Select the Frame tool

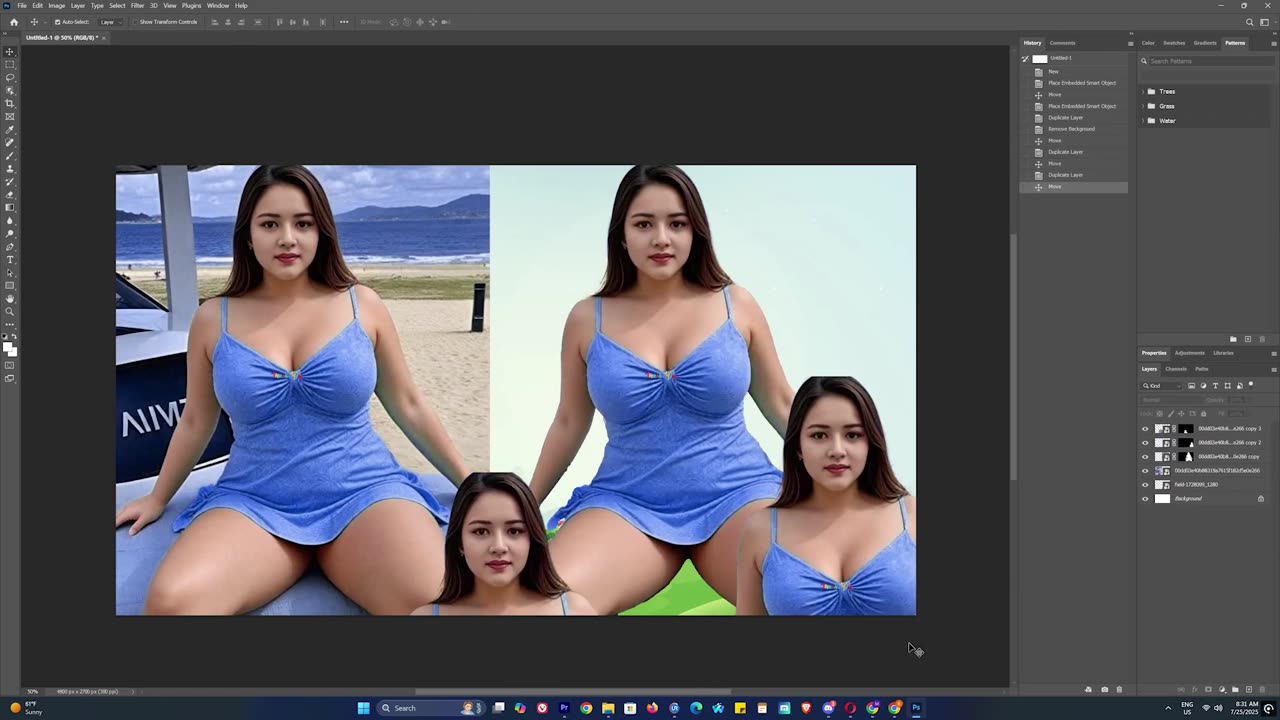pos(10,117)
